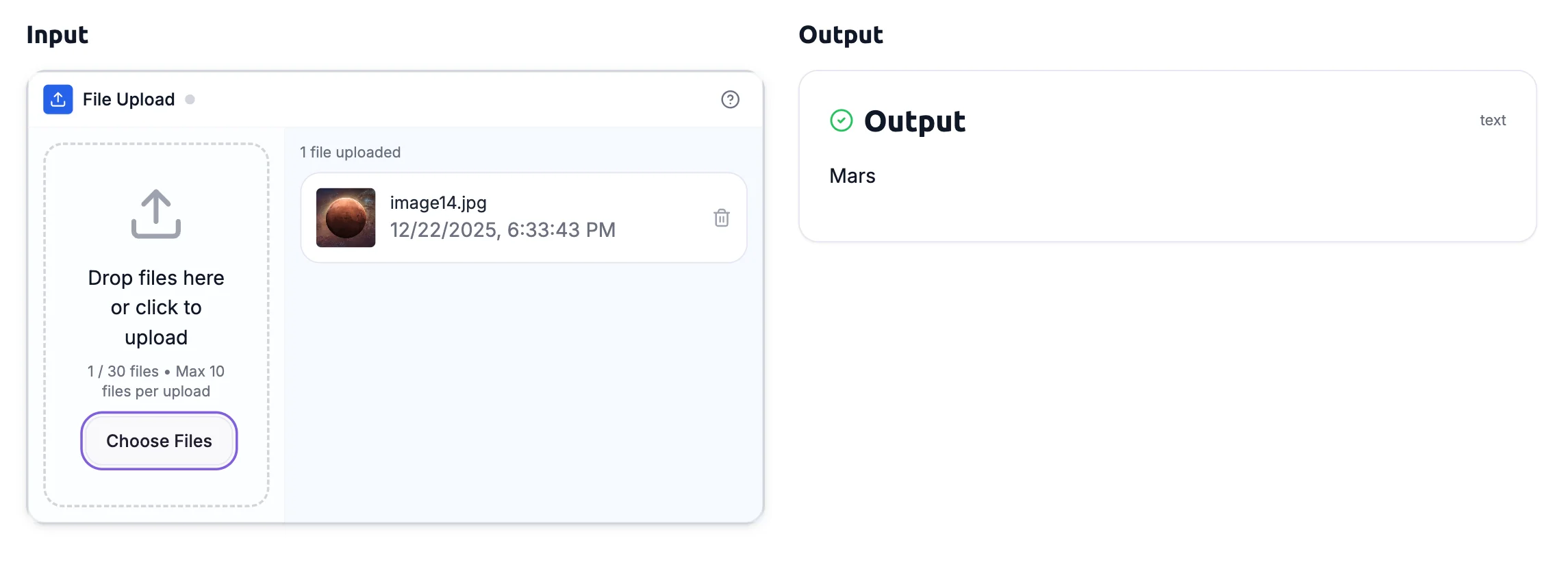
Task: Select the image14.jpg file entry card
Action: coord(524,216)
